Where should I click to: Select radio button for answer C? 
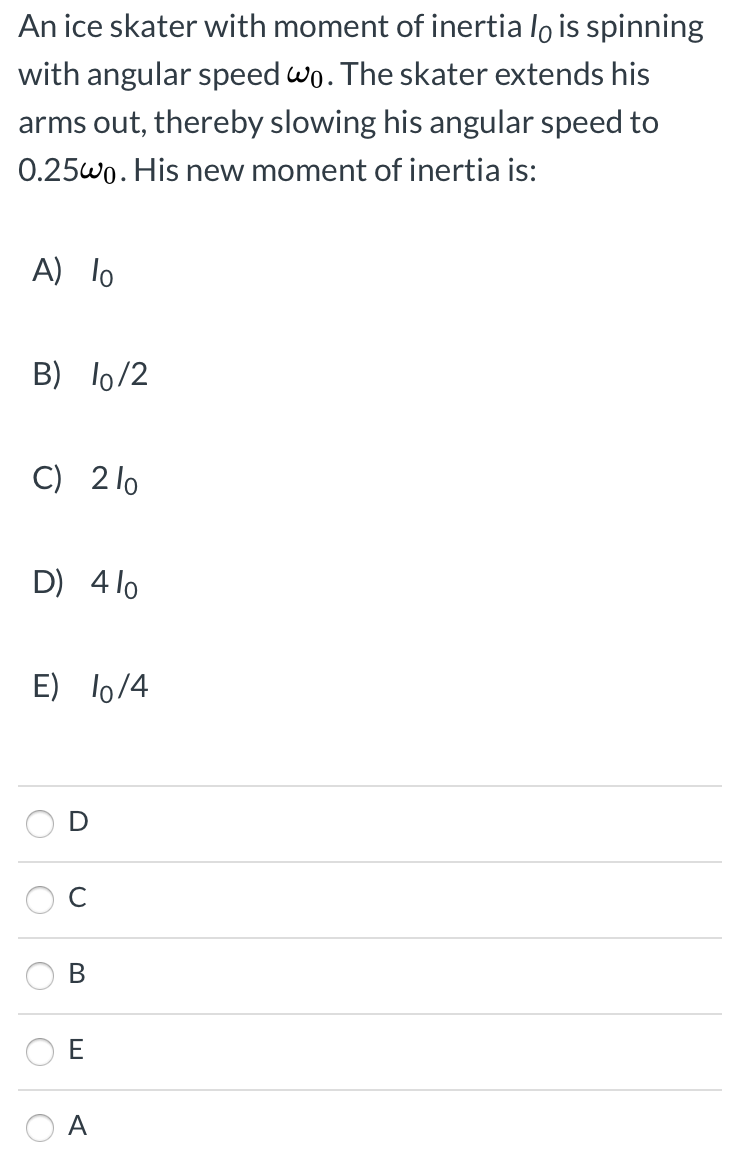click(x=39, y=900)
